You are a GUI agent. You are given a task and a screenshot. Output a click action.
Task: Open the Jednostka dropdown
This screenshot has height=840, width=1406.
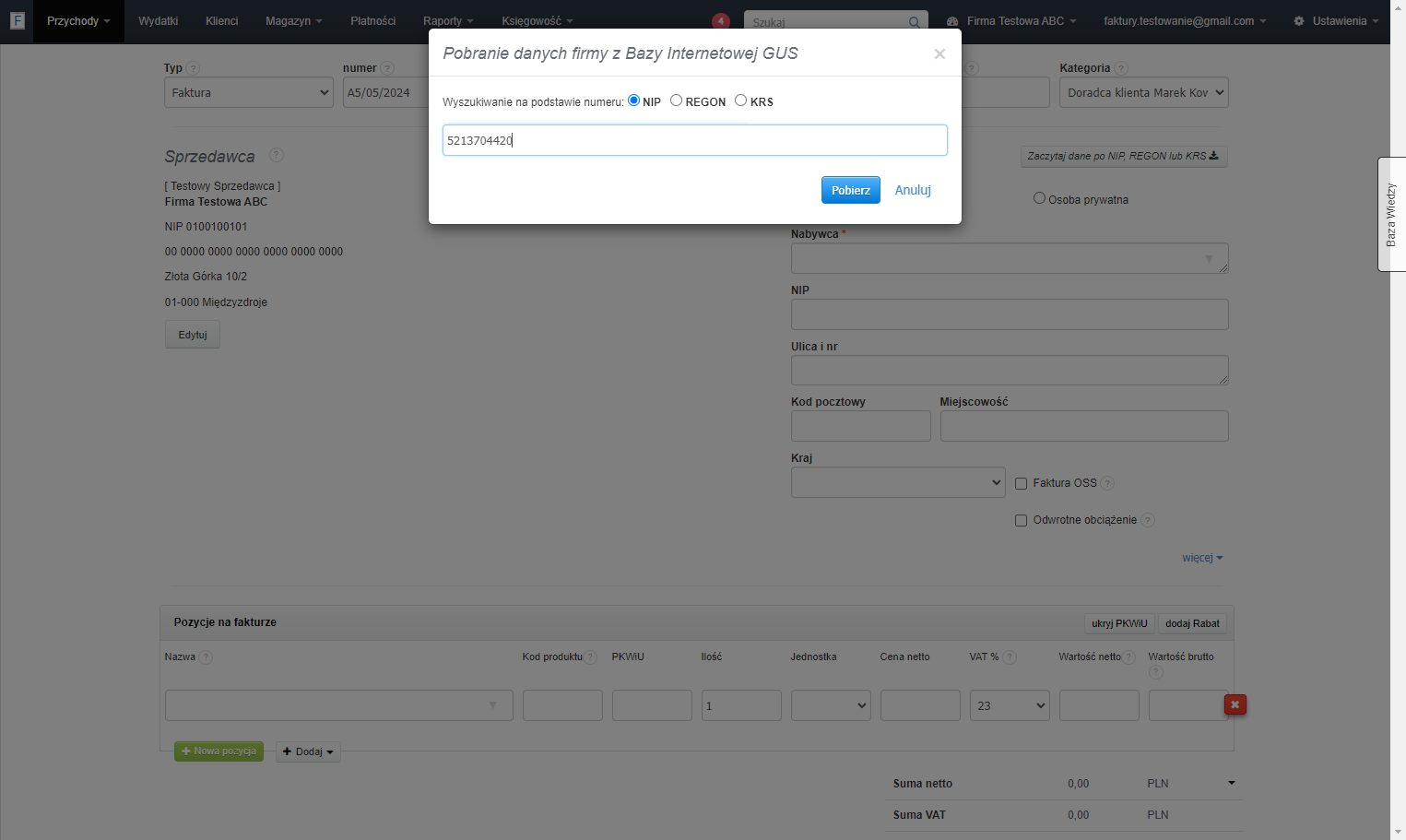tap(831, 705)
